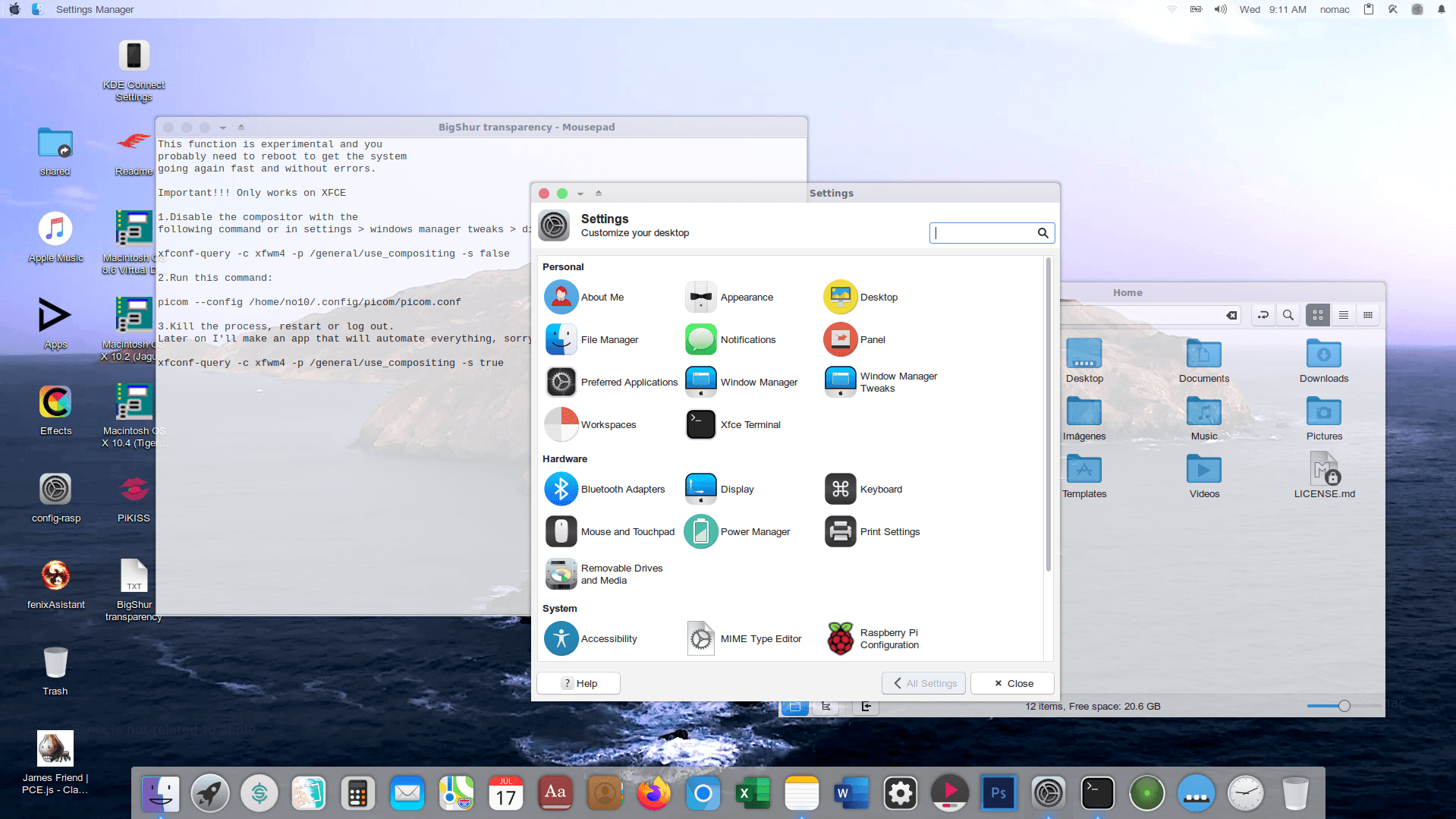Open KDE Connect Settings desktop icon
1456x819 pixels.
click(134, 71)
